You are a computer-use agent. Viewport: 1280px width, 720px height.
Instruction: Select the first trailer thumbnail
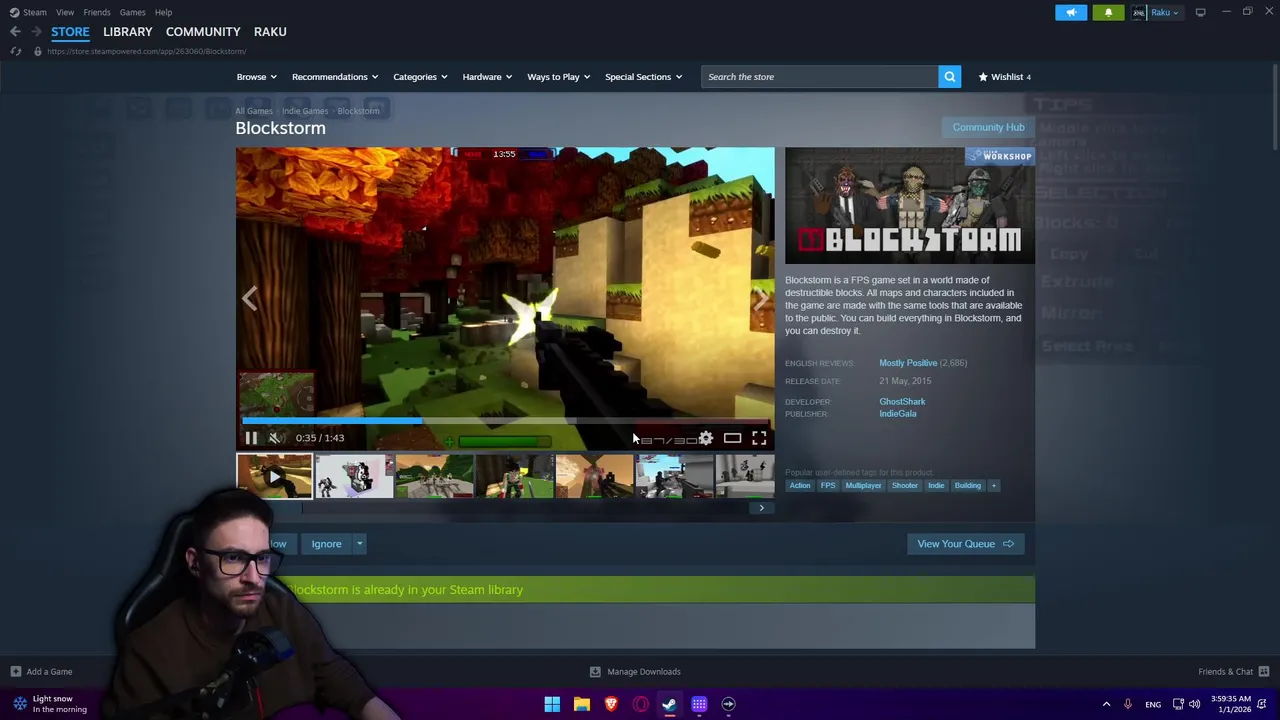[274, 476]
